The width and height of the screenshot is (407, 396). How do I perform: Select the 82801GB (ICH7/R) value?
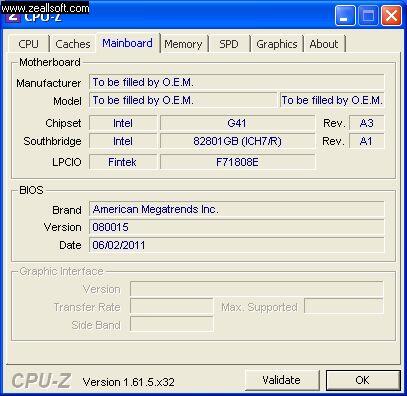tap(237, 141)
